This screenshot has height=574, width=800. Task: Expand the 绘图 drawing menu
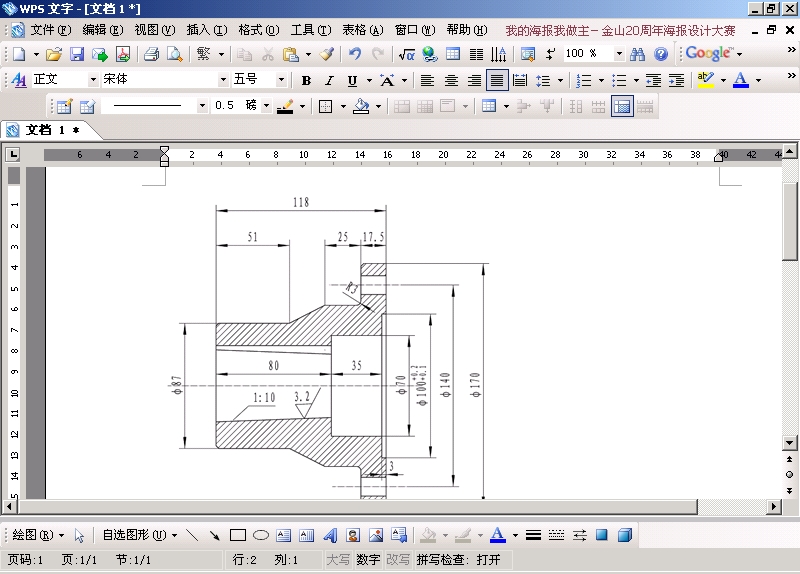(x=38, y=535)
